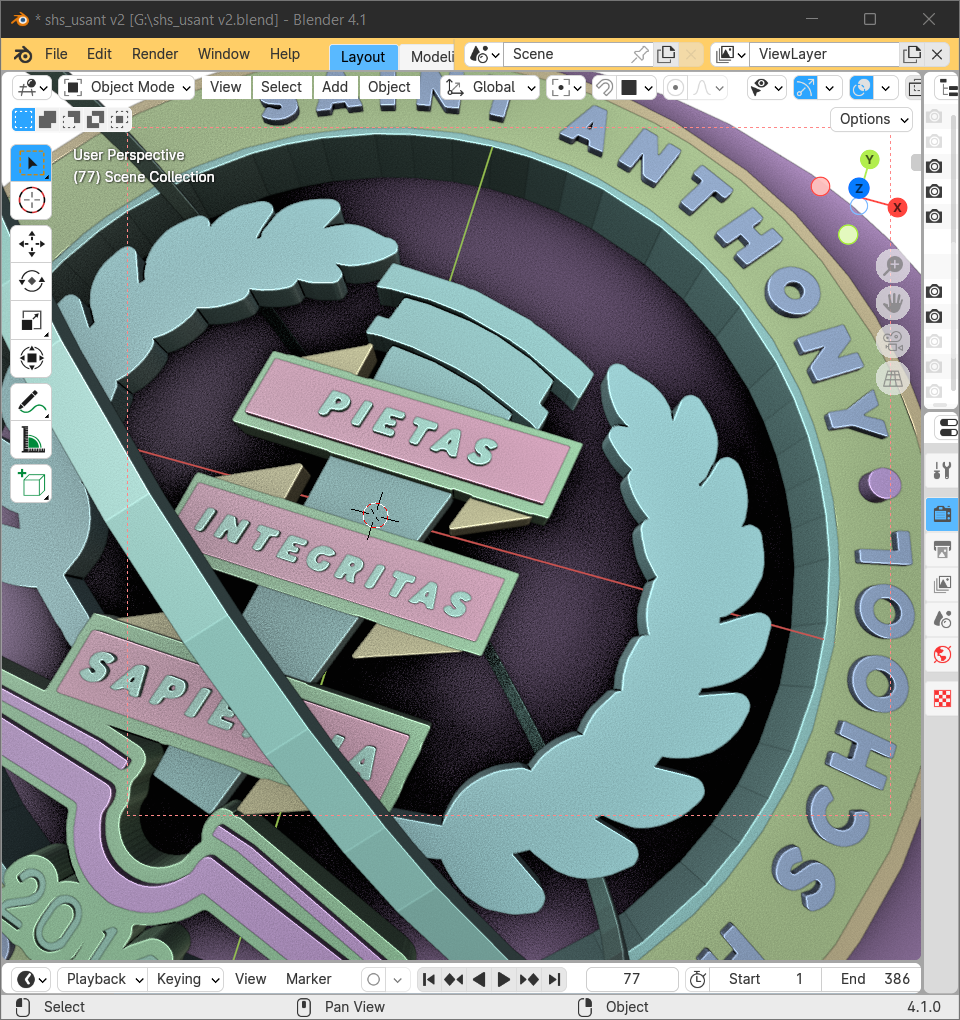Open the Object Mode dropdown

127,87
